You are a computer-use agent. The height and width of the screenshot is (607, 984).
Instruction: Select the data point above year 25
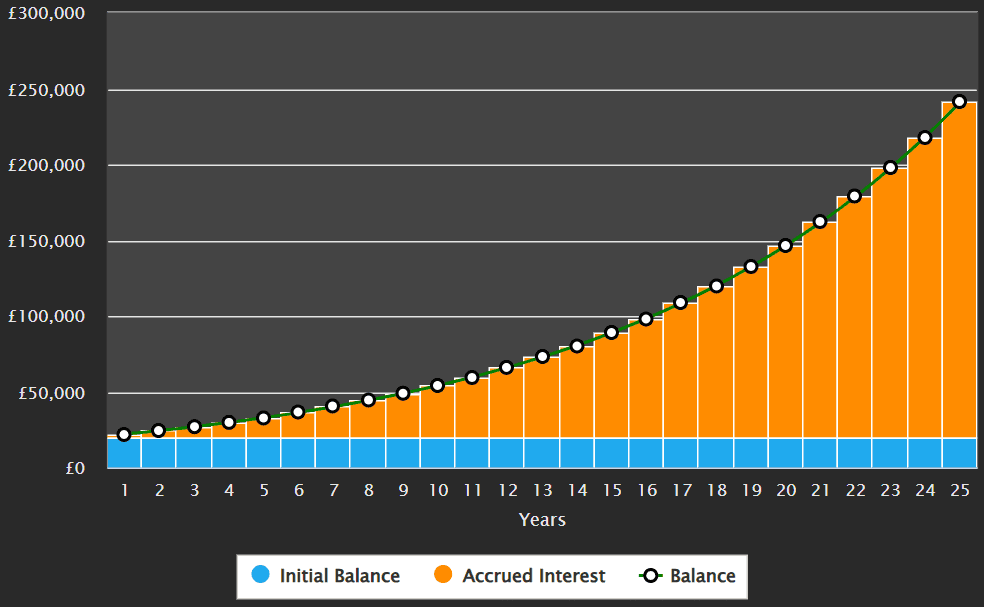pos(959,99)
